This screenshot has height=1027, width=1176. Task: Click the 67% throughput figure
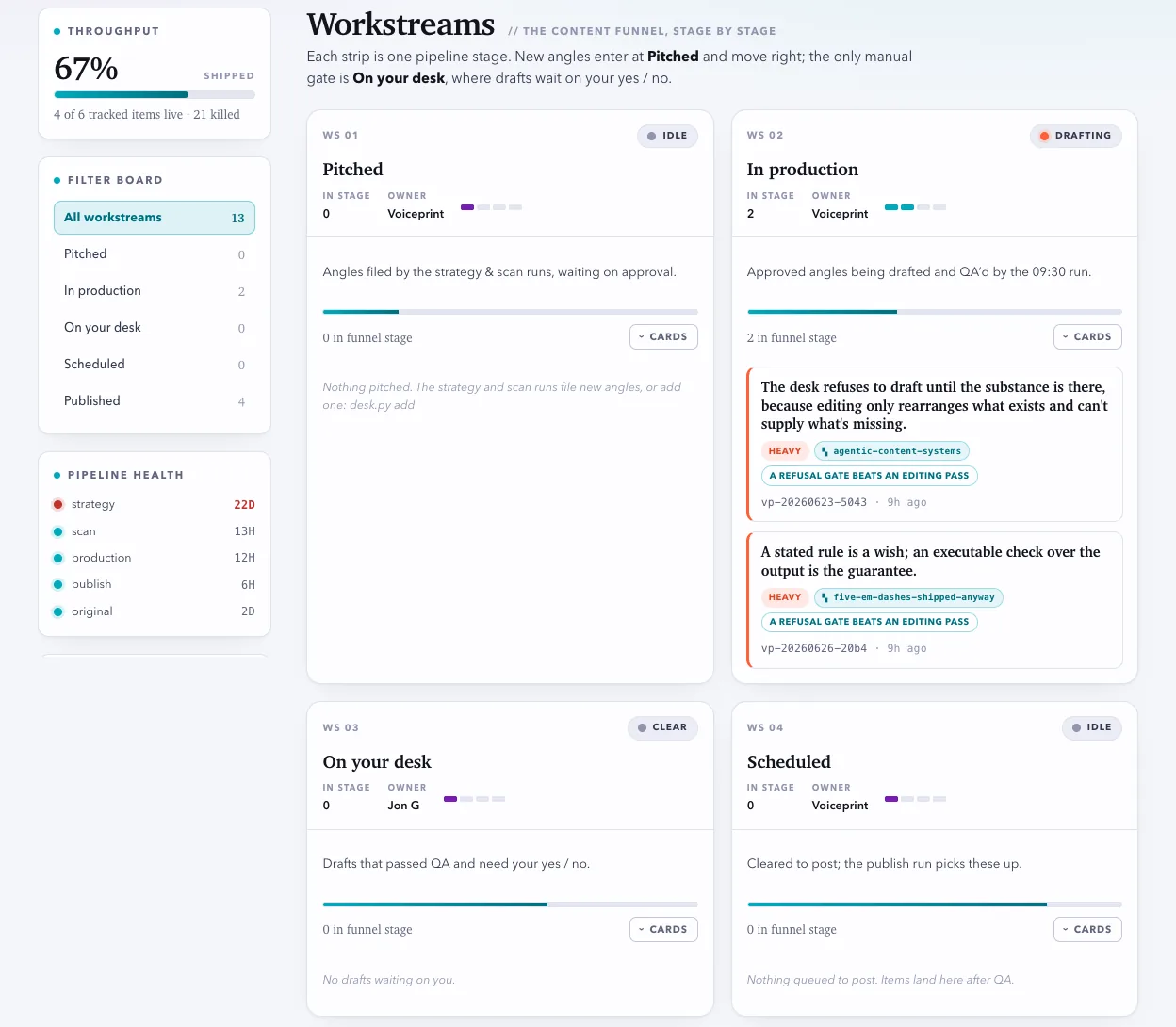[86, 69]
